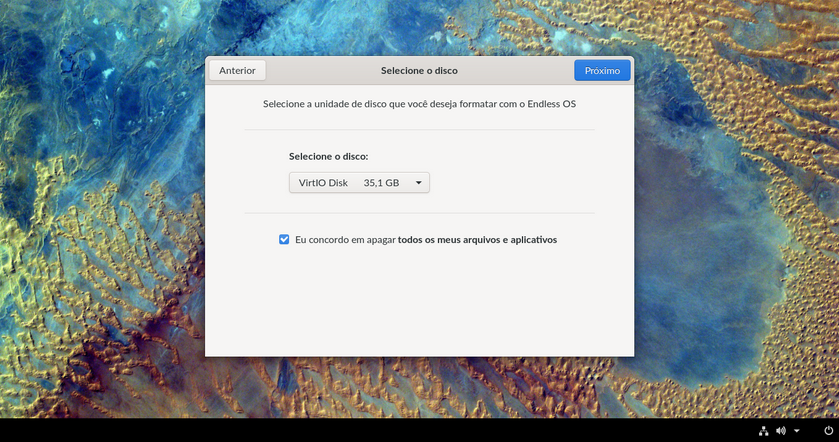Click the power button icon
Screen dimensions: 839x442
pyautogui.click(x=828, y=431)
